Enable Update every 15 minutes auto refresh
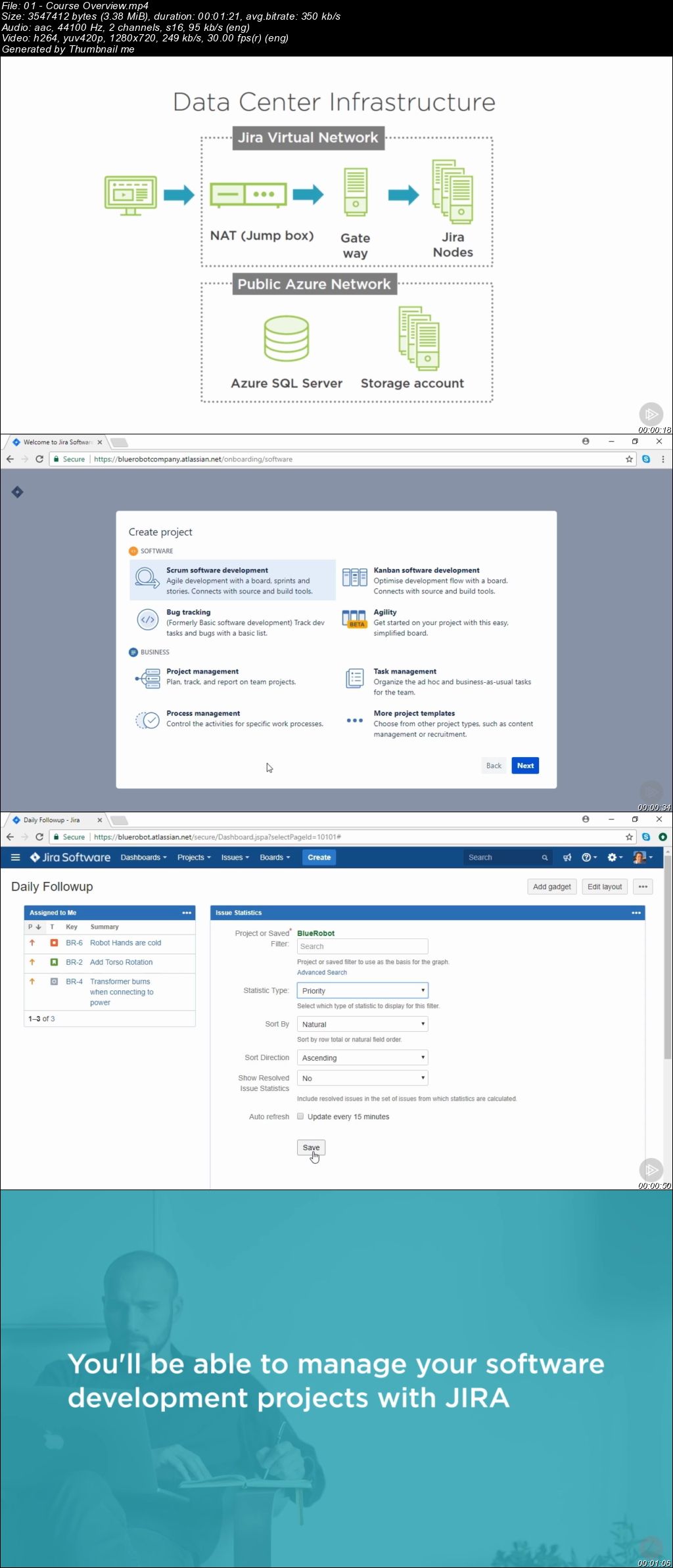Viewport: 673px width, 1568px height. pos(300,1117)
